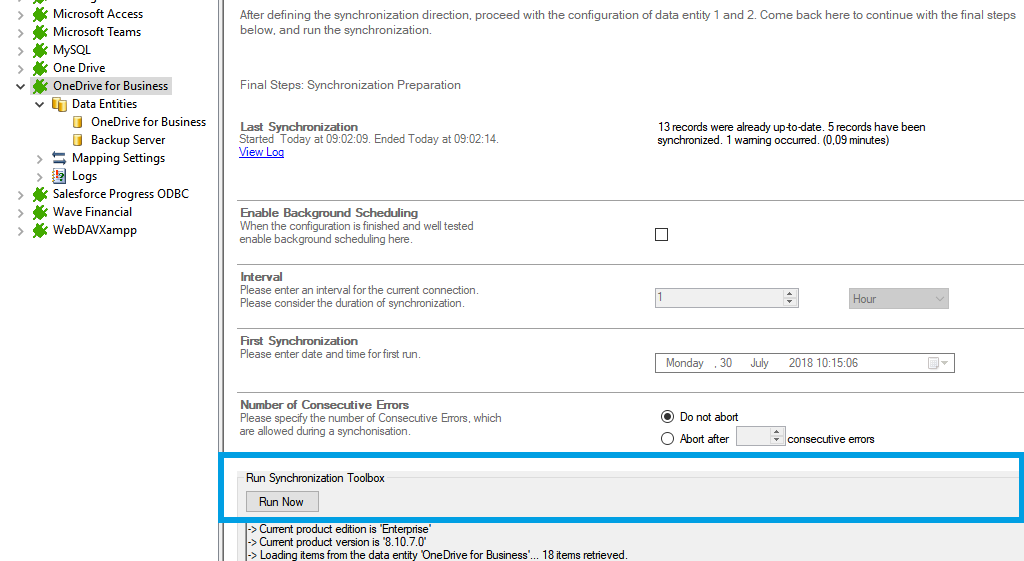
Task: Click the Interval number input field
Action: coord(718,298)
